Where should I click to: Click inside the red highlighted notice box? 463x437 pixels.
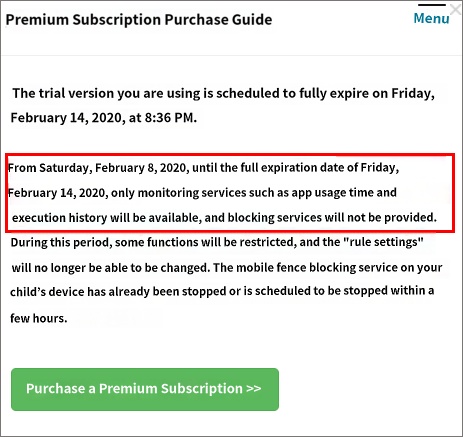coord(230,192)
